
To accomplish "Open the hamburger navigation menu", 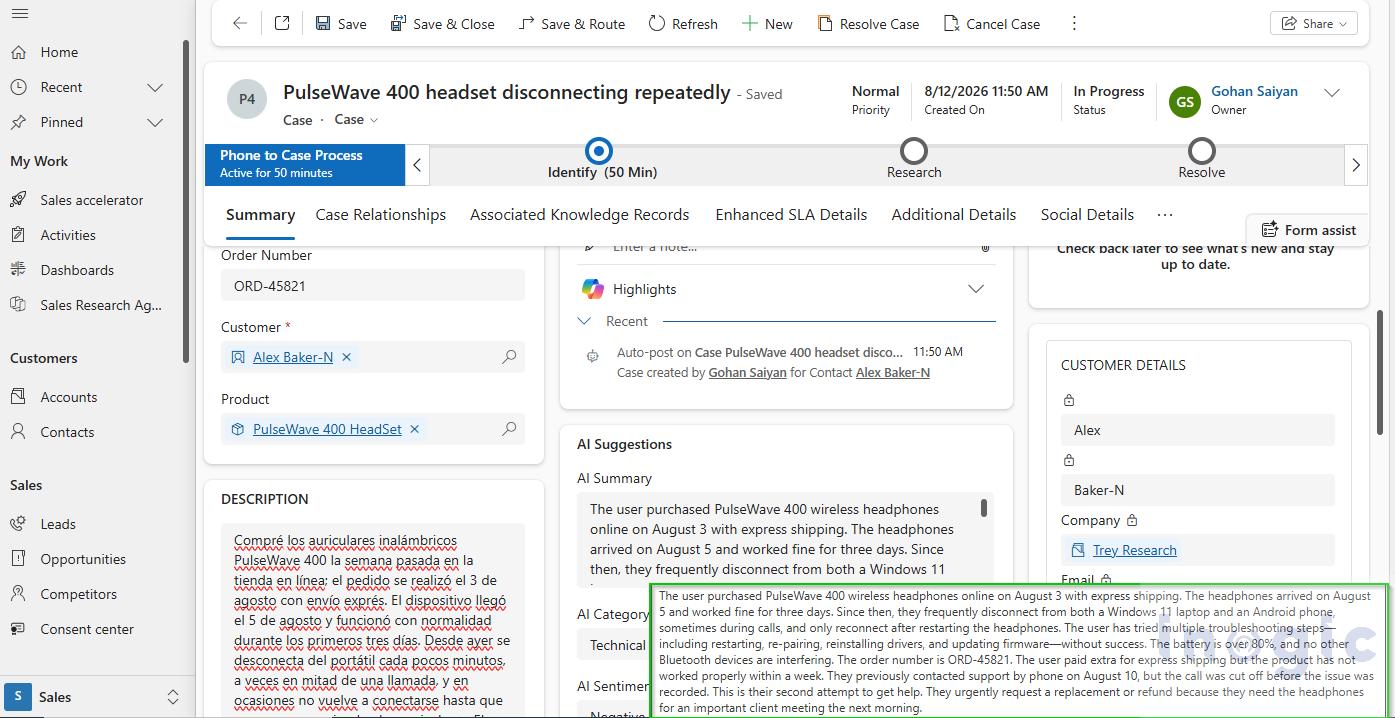I will coord(19,14).
